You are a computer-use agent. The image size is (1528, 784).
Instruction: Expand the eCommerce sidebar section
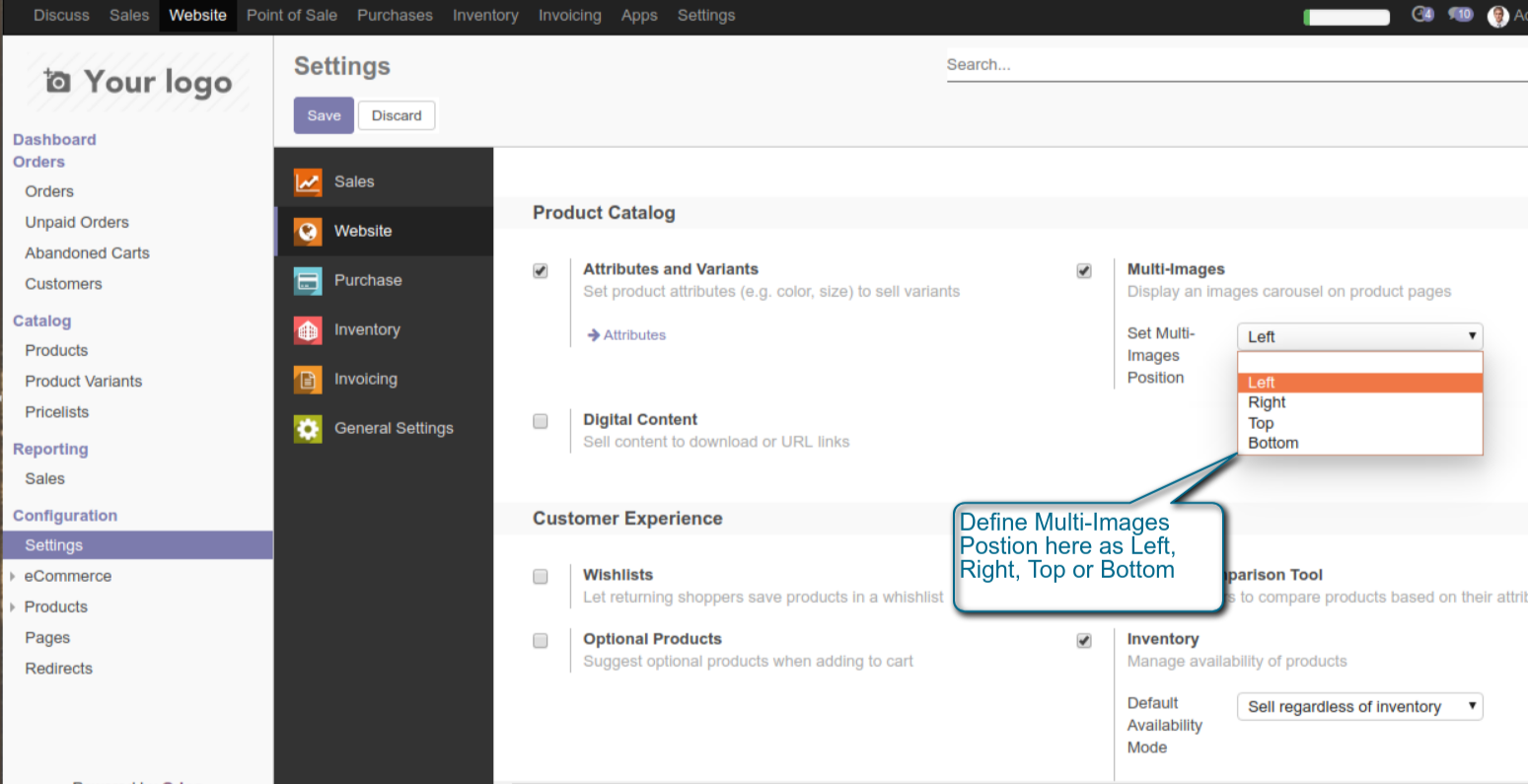(12, 576)
